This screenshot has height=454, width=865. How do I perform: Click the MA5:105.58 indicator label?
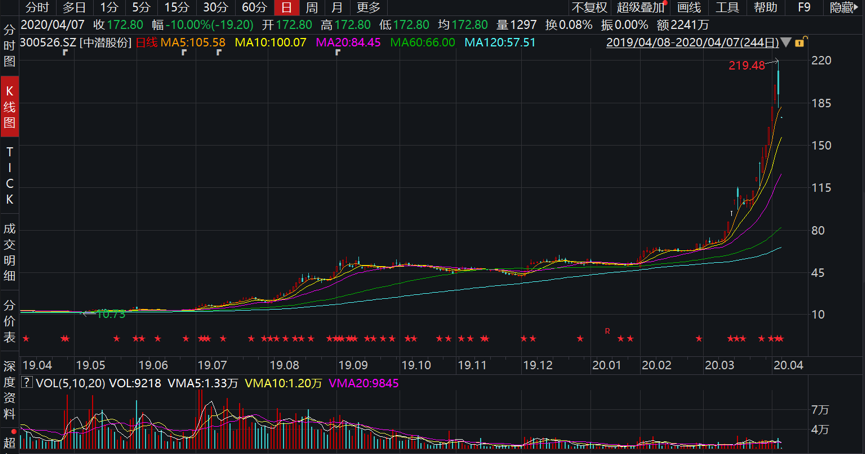[192, 43]
